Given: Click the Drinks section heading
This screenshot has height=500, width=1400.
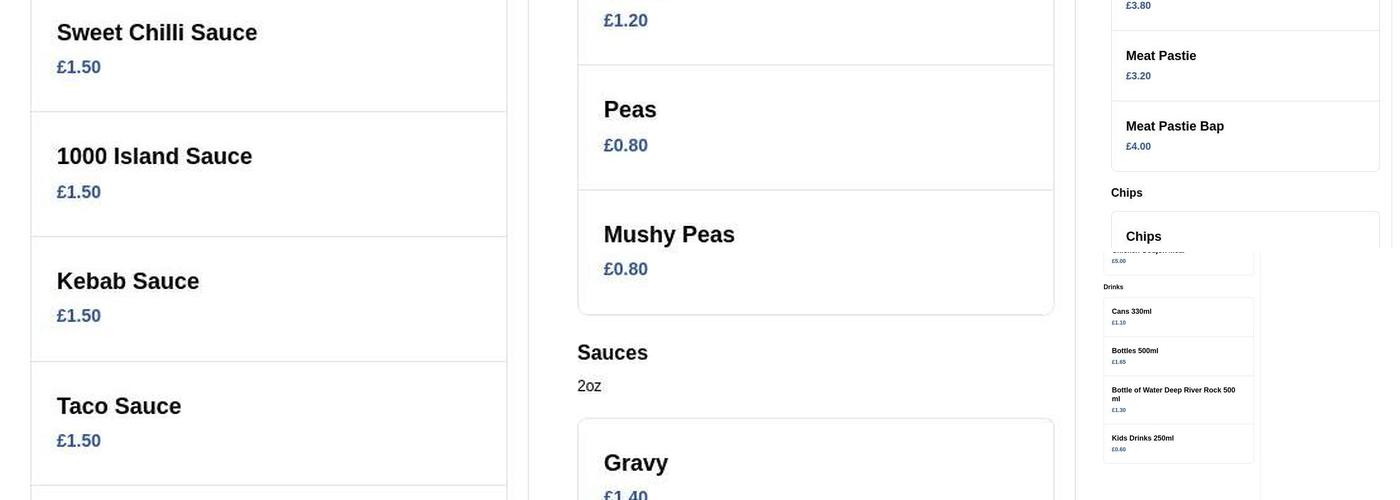Looking at the screenshot, I should click(x=1113, y=287).
